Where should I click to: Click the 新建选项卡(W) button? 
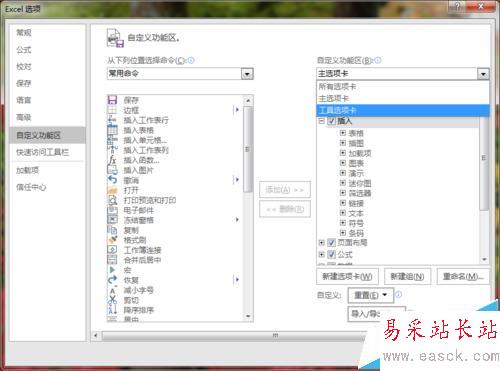point(347,276)
